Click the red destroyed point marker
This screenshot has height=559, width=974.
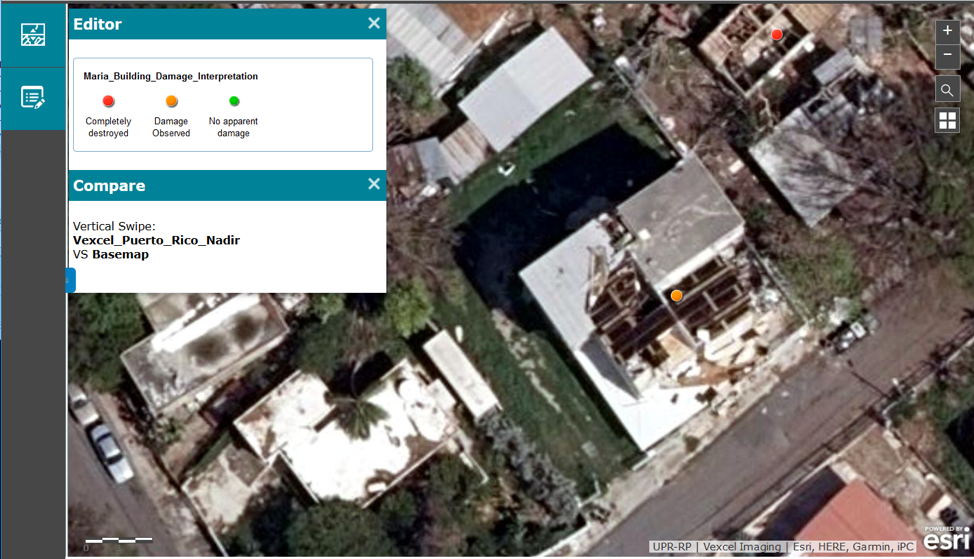(776, 35)
